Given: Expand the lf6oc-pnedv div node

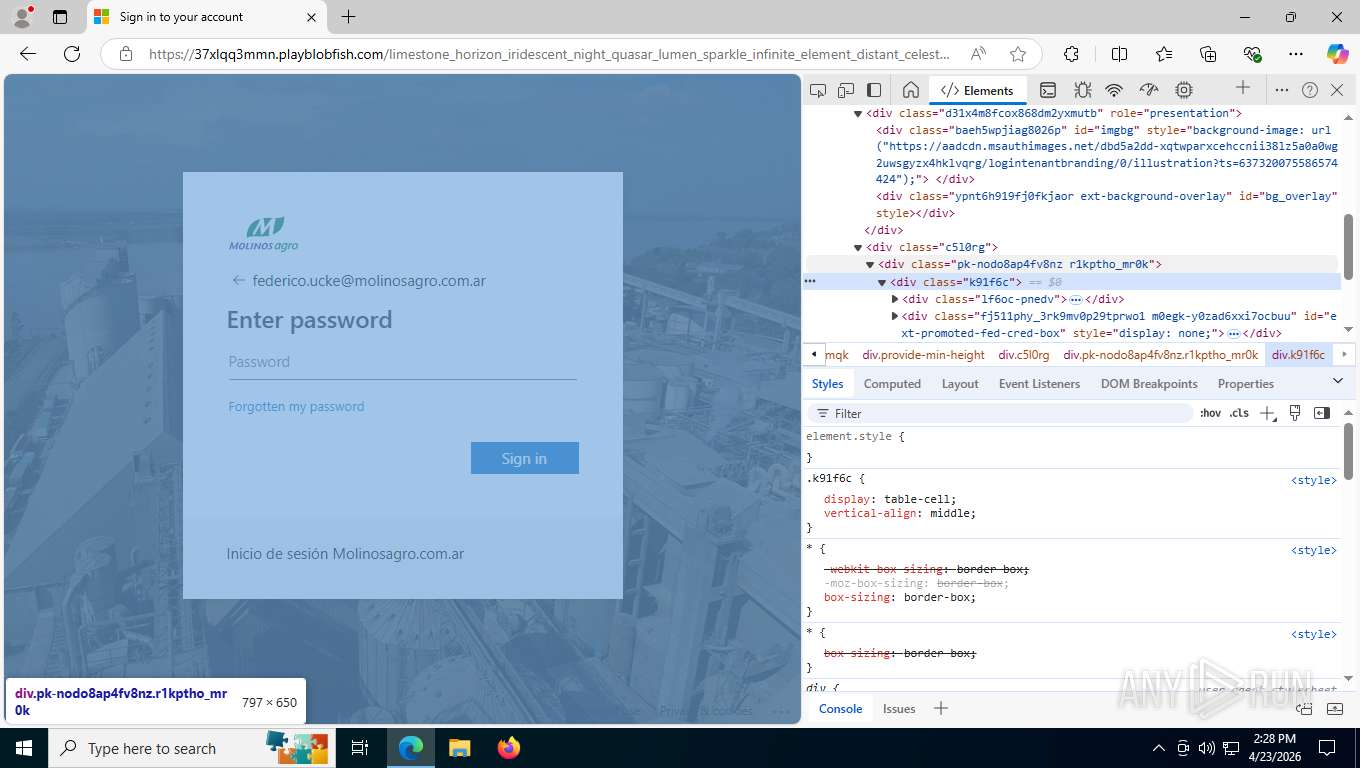Looking at the screenshot, I should pos(895,299).
